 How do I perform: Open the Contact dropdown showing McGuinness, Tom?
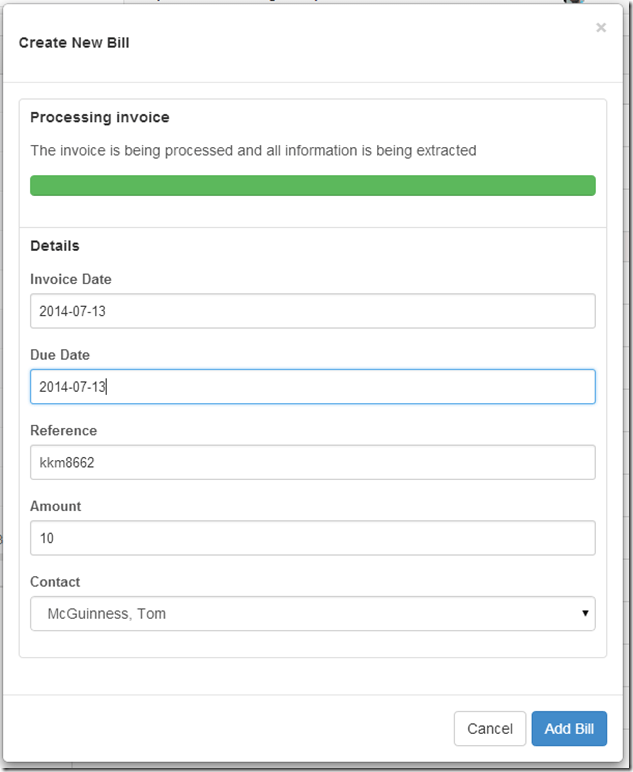point(312,614)
